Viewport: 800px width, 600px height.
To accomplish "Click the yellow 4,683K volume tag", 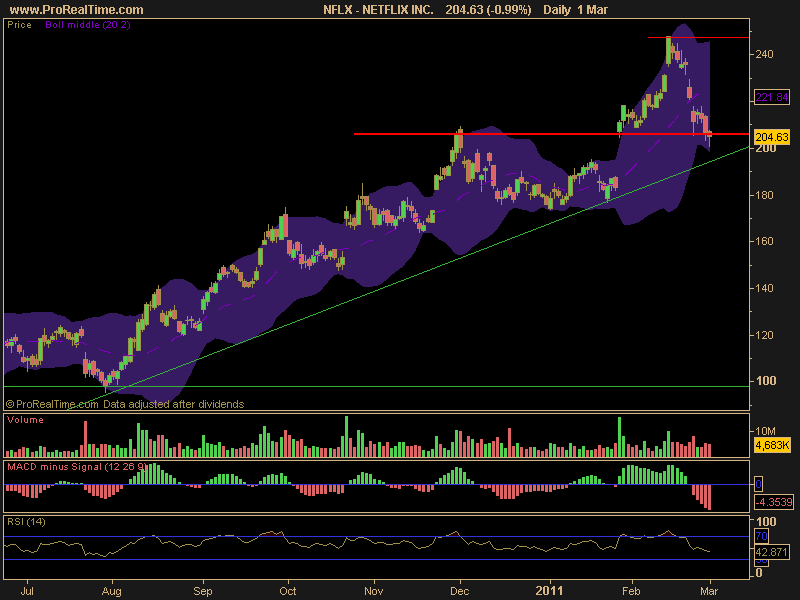I will point(772,445).
